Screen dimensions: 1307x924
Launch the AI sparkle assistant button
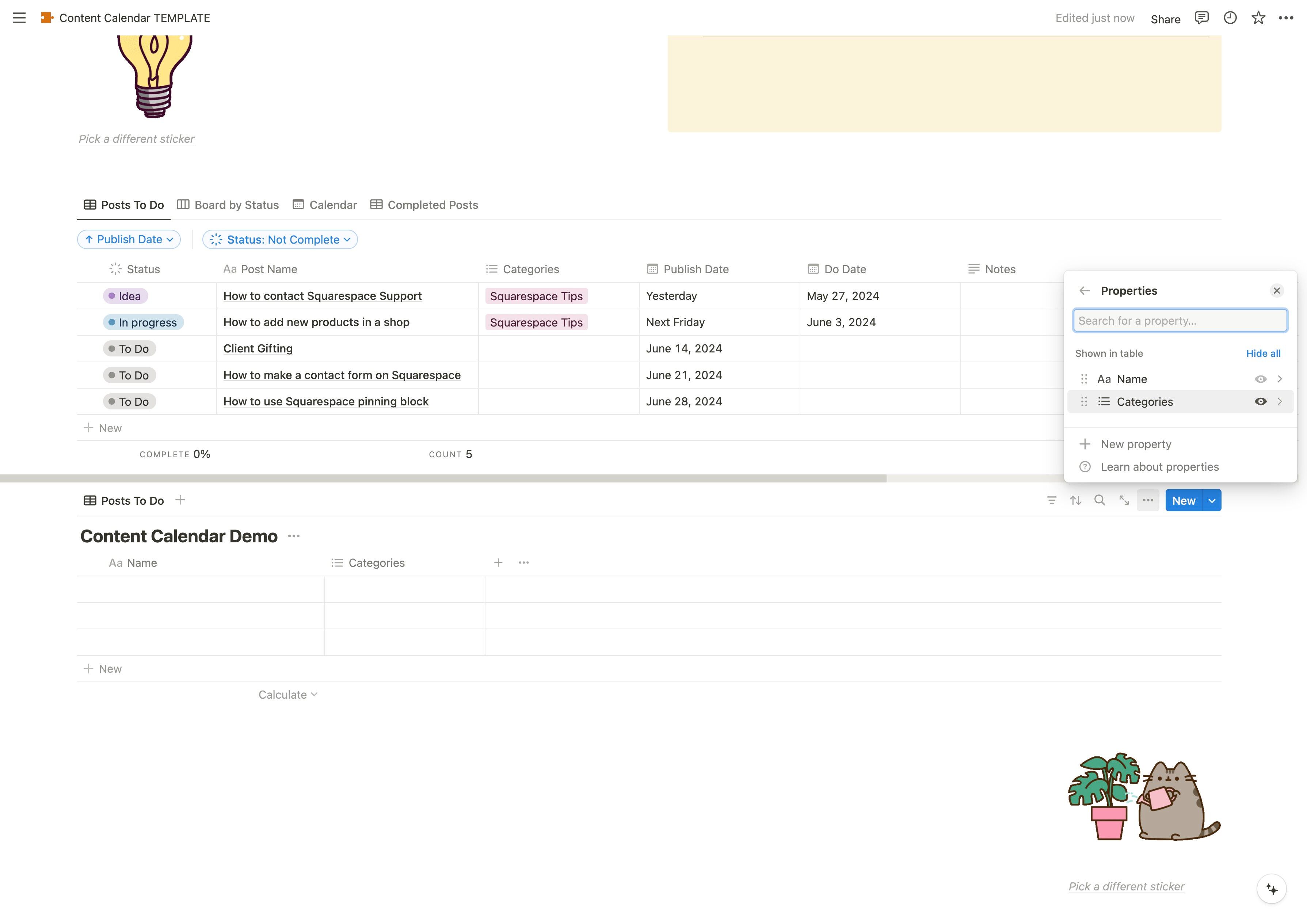(1271, 889)
